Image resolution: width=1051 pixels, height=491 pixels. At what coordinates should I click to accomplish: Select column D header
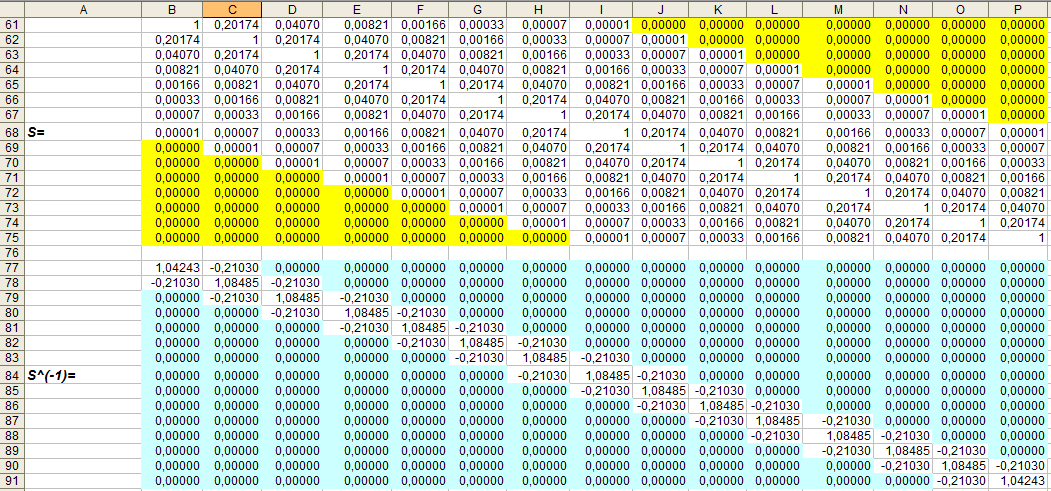pyautogui.click(x=292, y=9)
